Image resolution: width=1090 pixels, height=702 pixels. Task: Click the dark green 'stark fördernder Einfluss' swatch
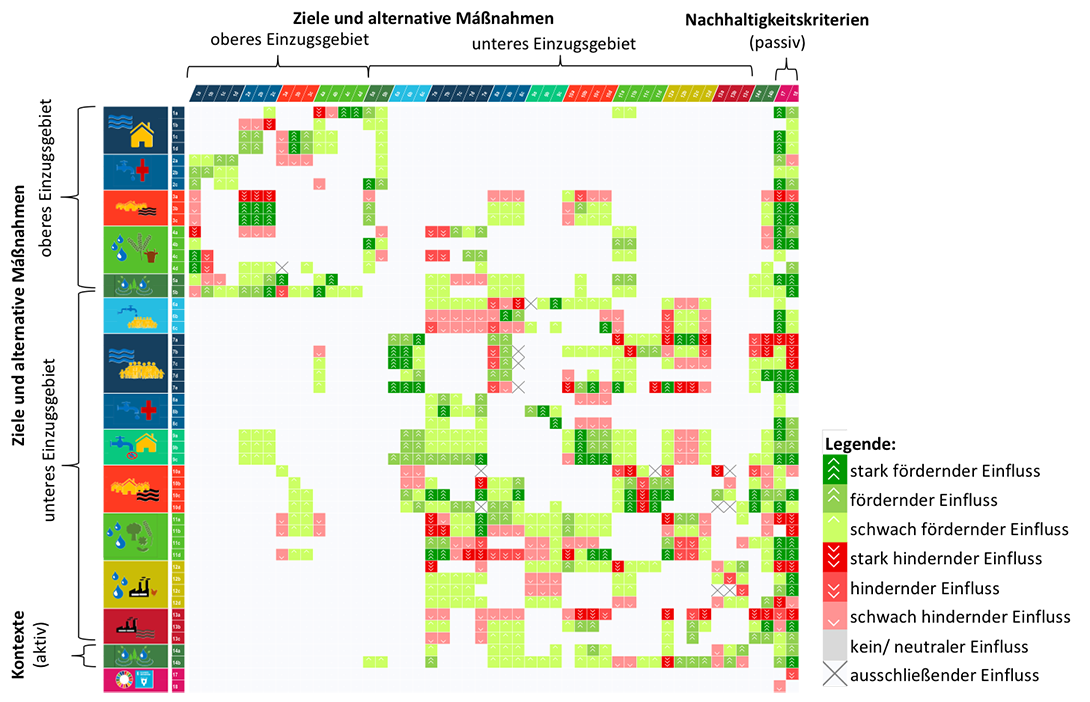829,470
